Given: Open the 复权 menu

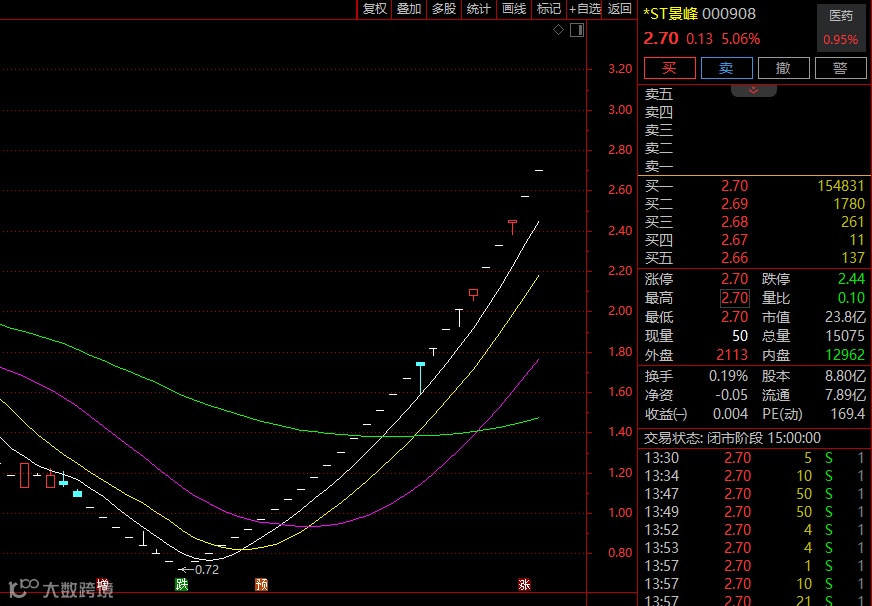Looking at the screenshot, I should tap(374, 9).
